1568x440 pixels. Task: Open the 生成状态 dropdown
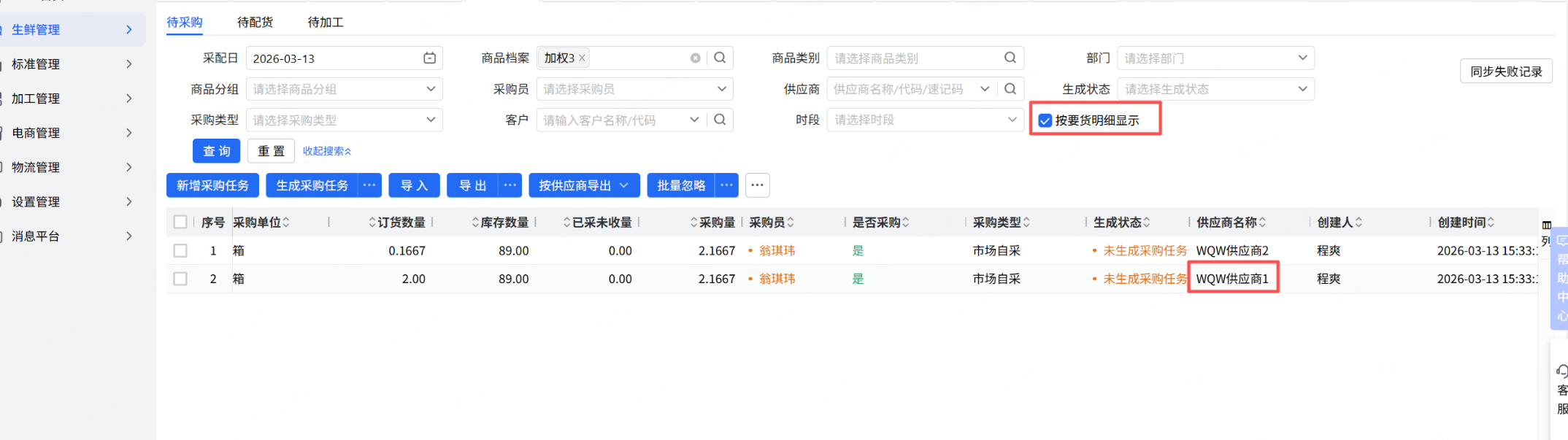coord(1215,88)
